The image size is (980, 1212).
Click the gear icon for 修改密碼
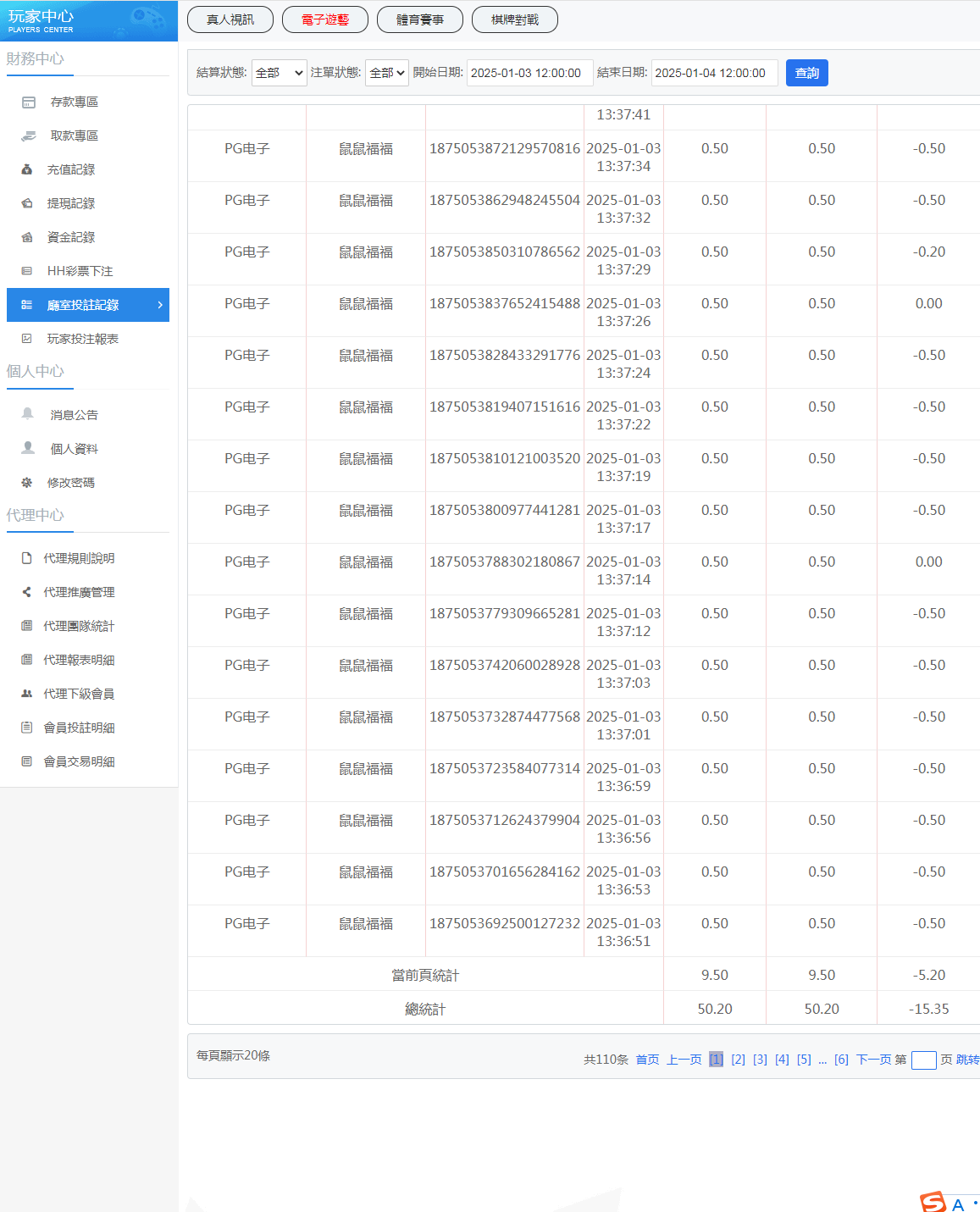tap(27, 483)
